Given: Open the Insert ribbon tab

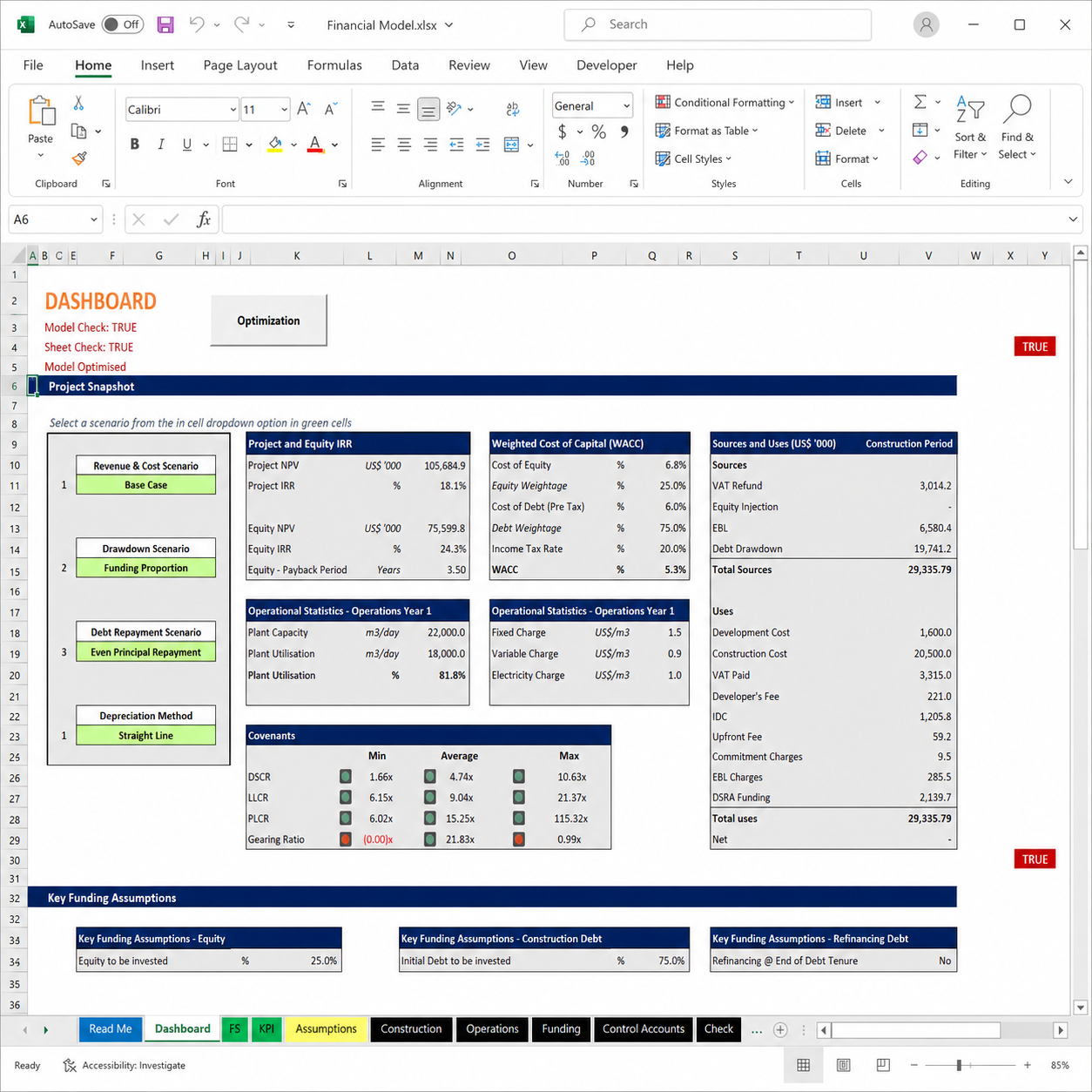Looking at the screenshot, I should pos(158,65).
